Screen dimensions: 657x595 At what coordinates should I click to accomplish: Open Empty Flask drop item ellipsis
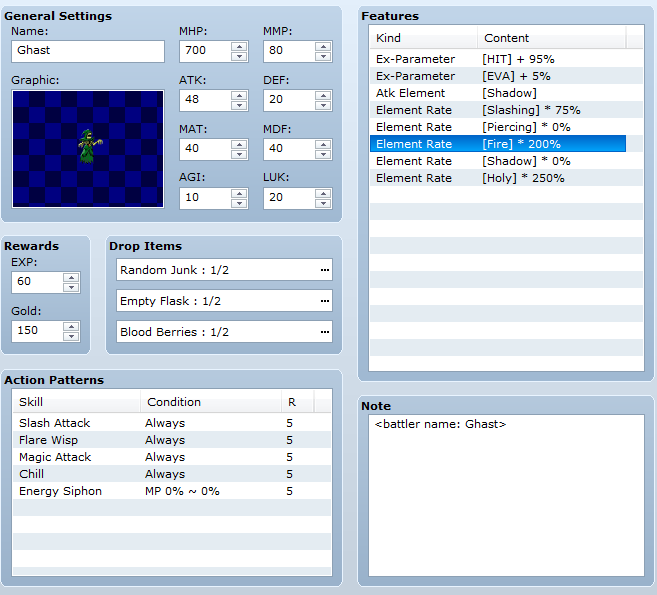pyautogui.click(x=324, y=301)
